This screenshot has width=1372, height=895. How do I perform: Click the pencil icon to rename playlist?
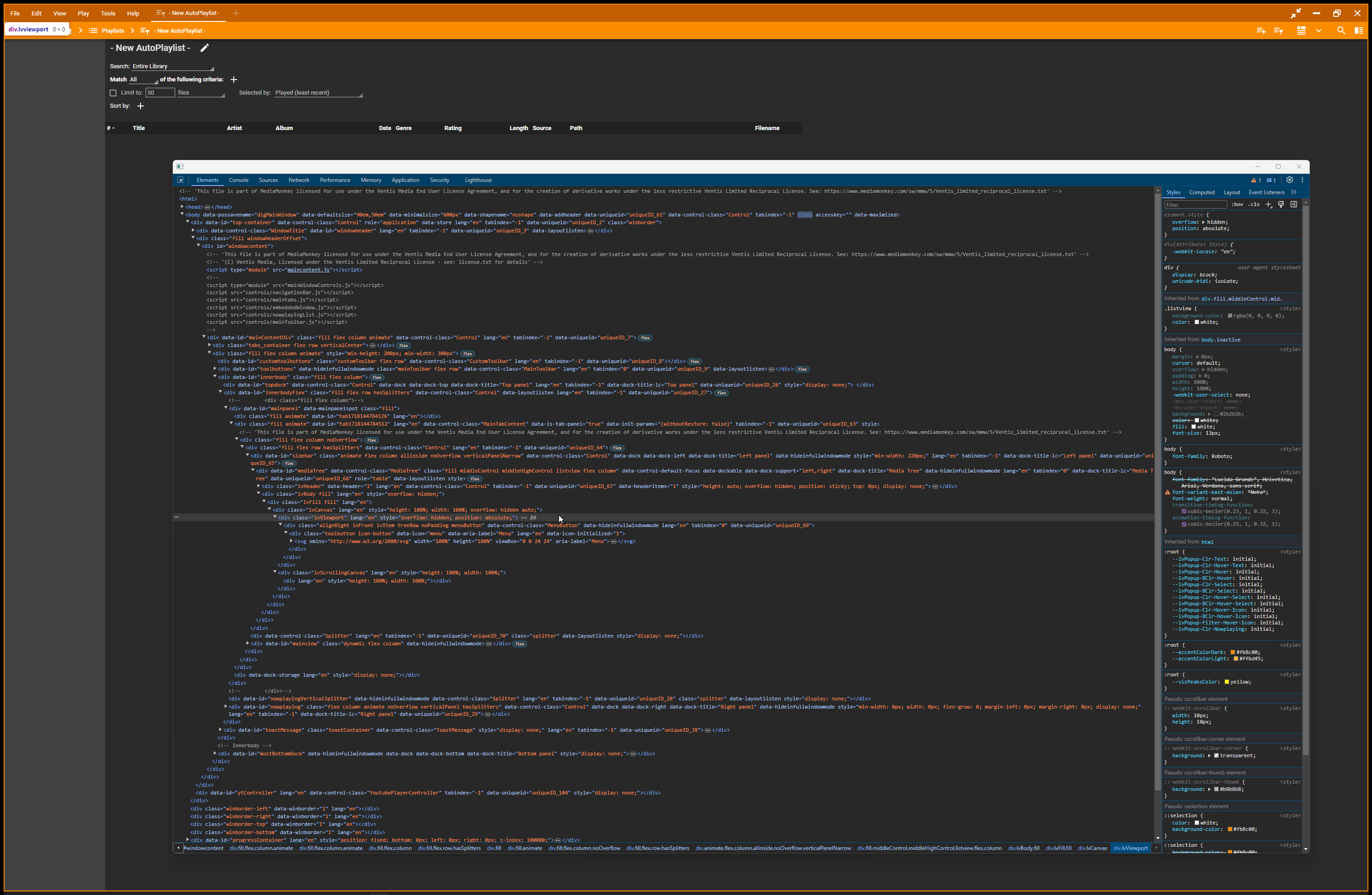click(204, 48)
